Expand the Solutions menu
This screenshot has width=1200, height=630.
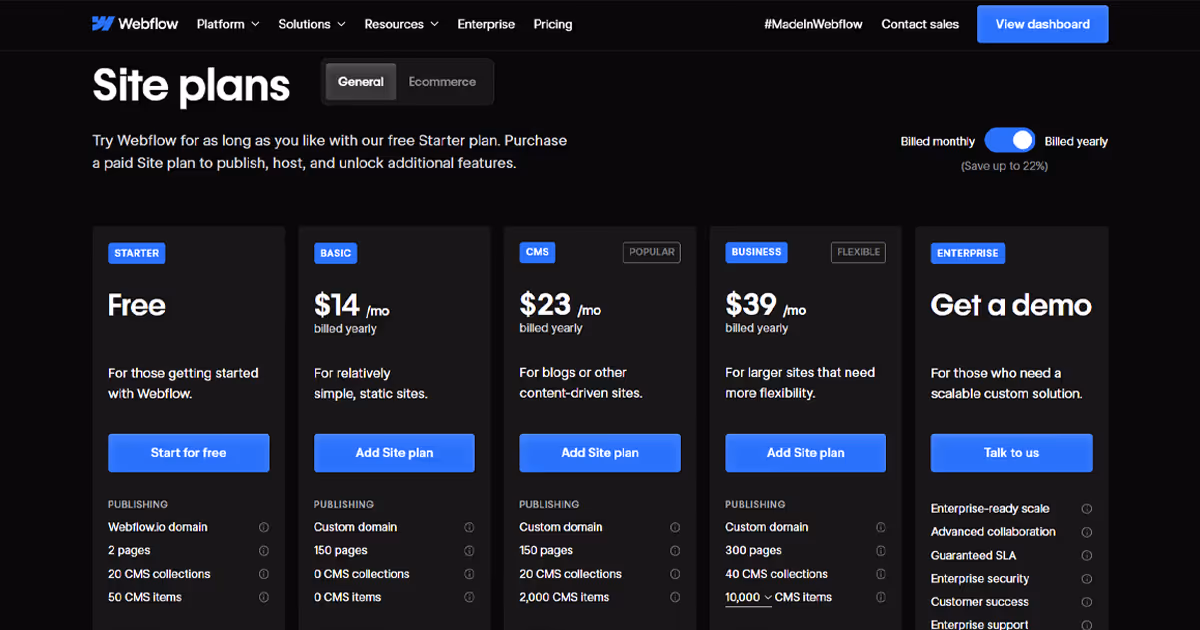(312, 24)
